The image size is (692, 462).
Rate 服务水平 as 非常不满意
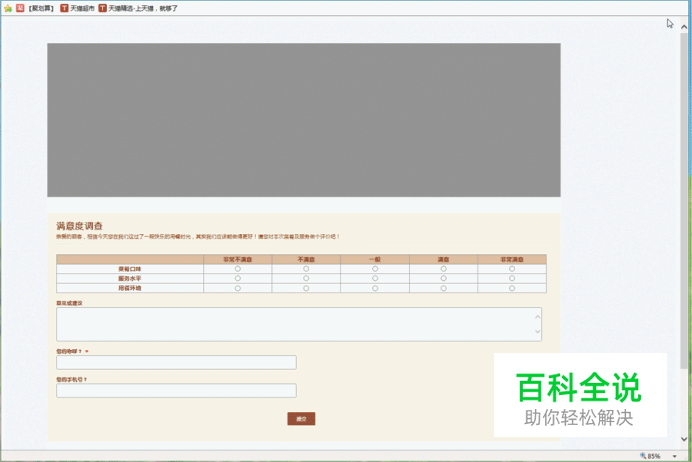point(237,278)
